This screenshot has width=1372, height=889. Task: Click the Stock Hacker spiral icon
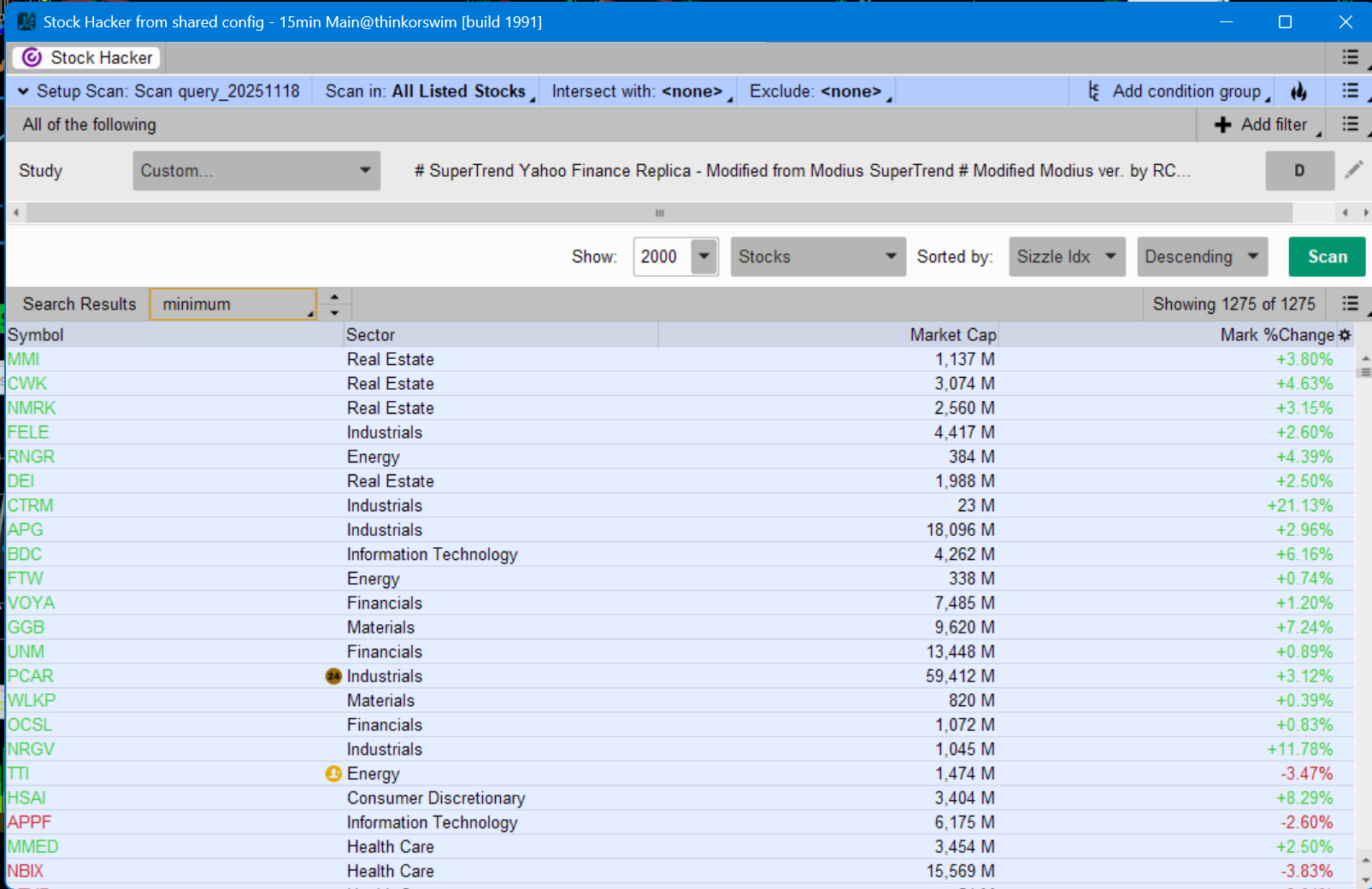(x=32, y=57)
